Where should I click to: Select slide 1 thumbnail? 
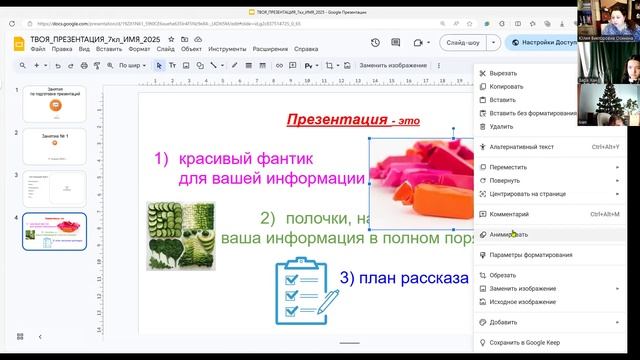tap(55, 104)
